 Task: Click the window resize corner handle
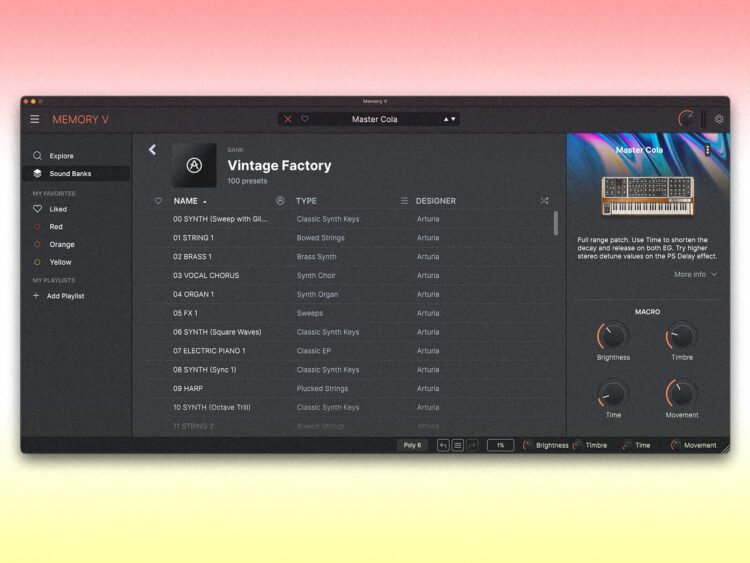[x=726, y=449]
